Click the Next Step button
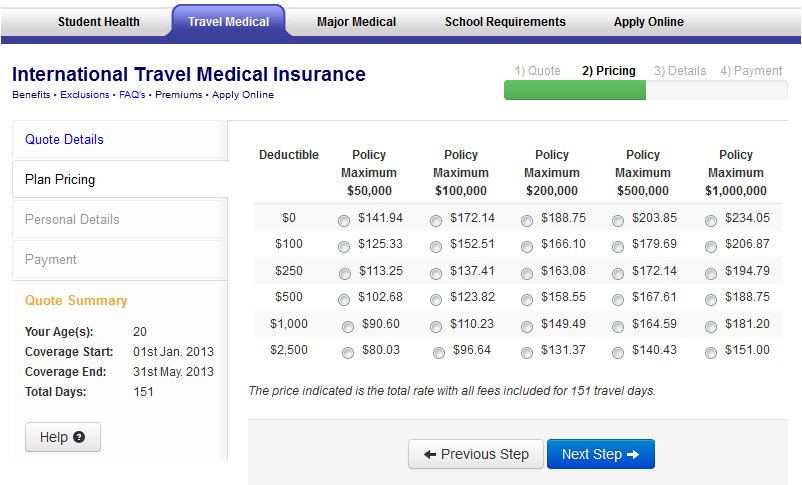 tap(600, 454)
